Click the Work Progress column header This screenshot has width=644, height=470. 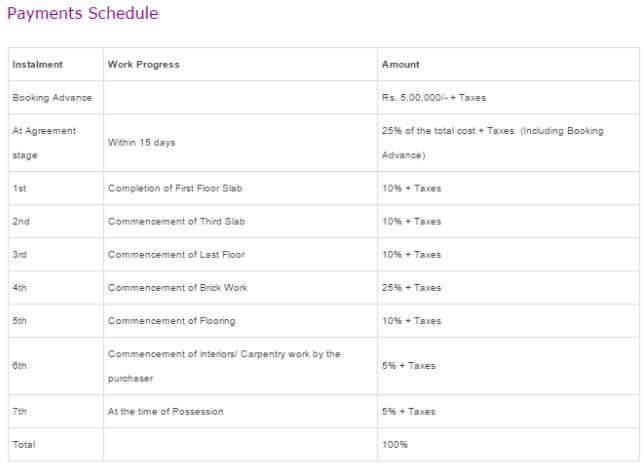coord(144,65)
